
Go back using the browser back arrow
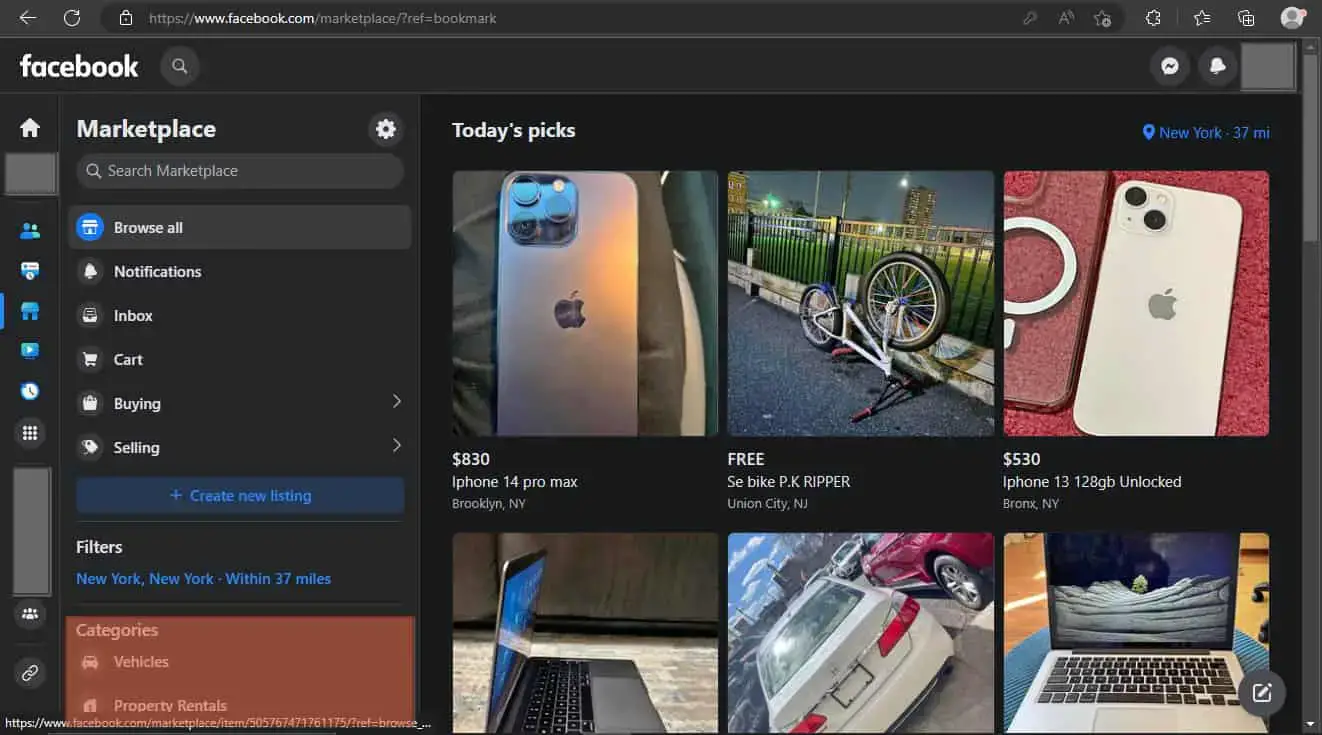[28, 18]
